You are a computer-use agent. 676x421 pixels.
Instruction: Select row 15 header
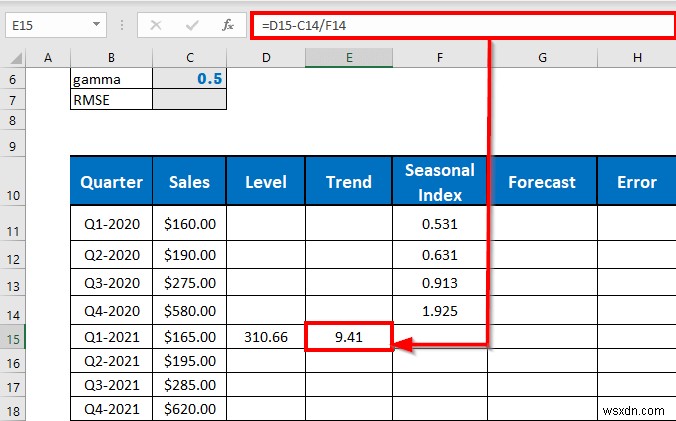(13, 339)
